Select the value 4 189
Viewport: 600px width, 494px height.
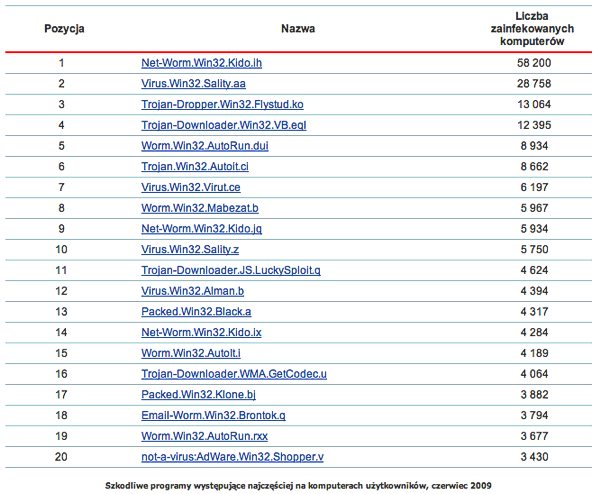point(534,353)
